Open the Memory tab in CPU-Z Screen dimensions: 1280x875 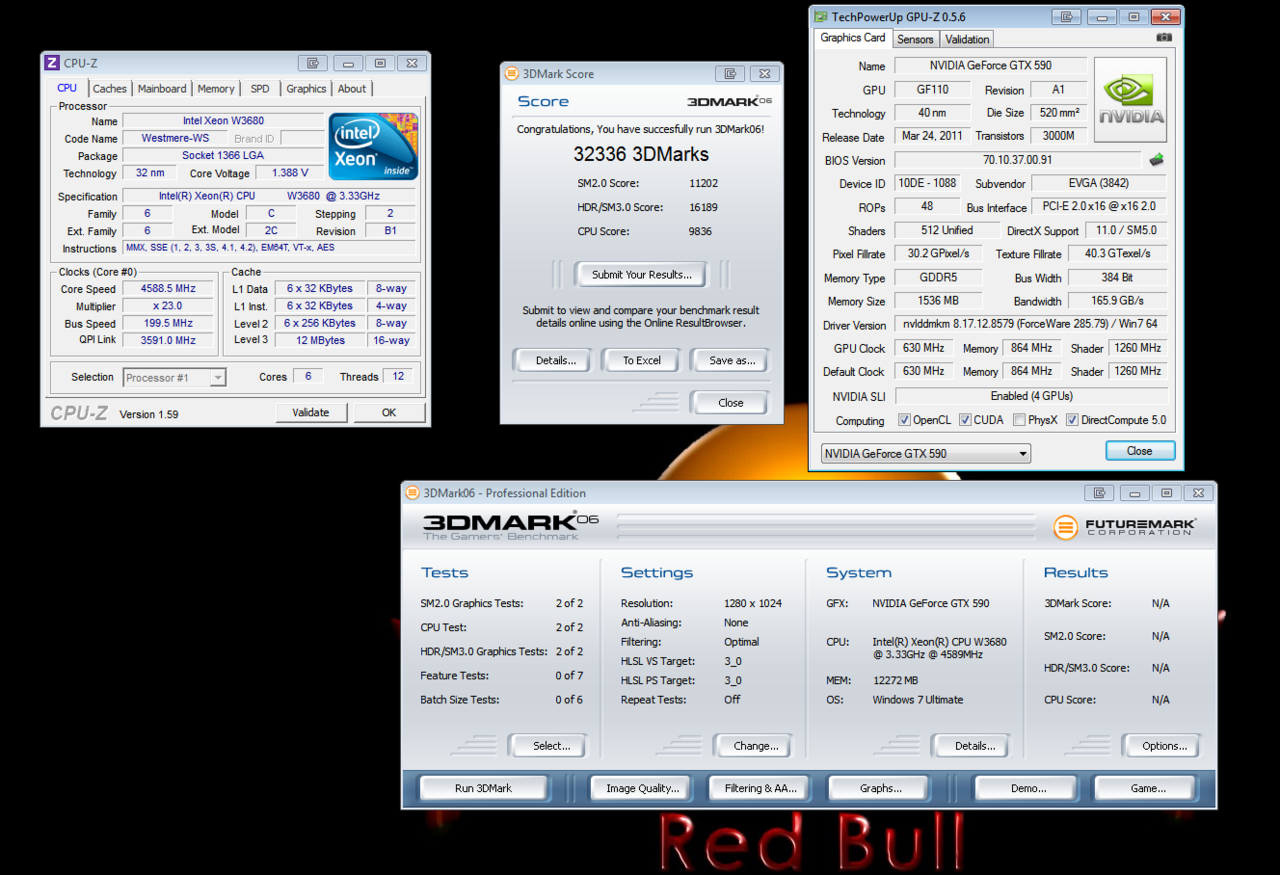tap(216, 89)
